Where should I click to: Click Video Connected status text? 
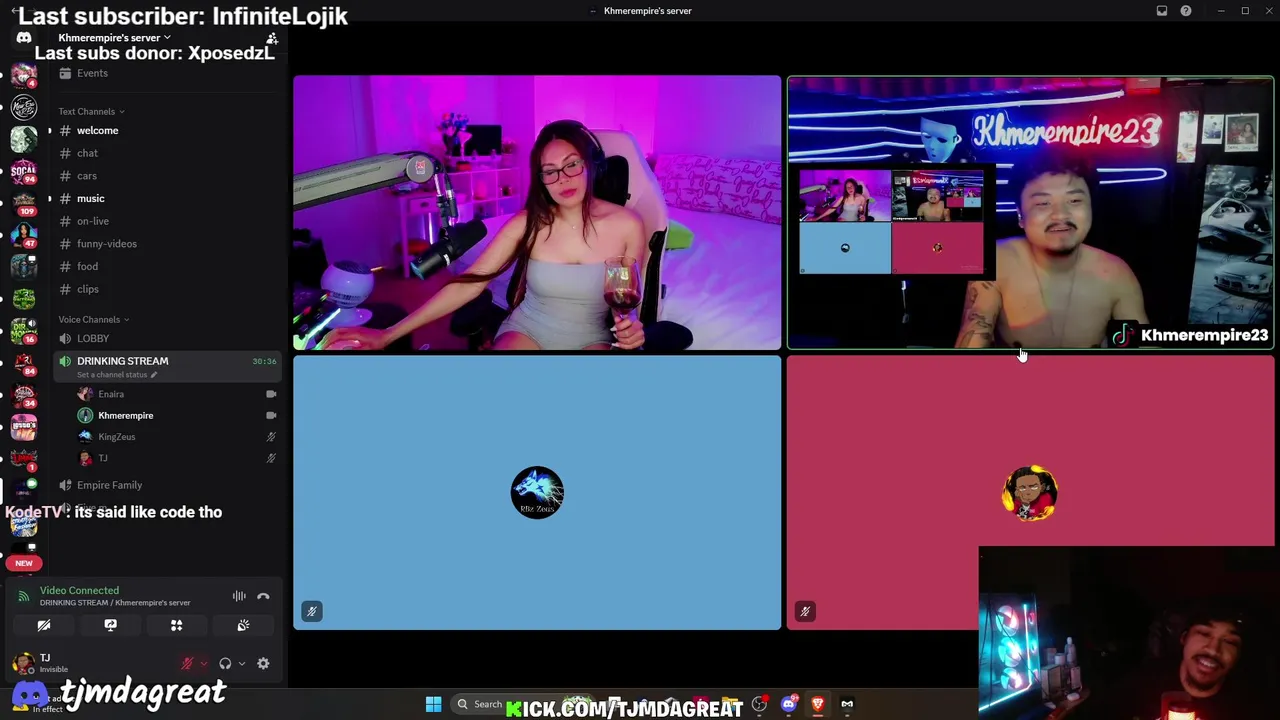click(79, 591)
